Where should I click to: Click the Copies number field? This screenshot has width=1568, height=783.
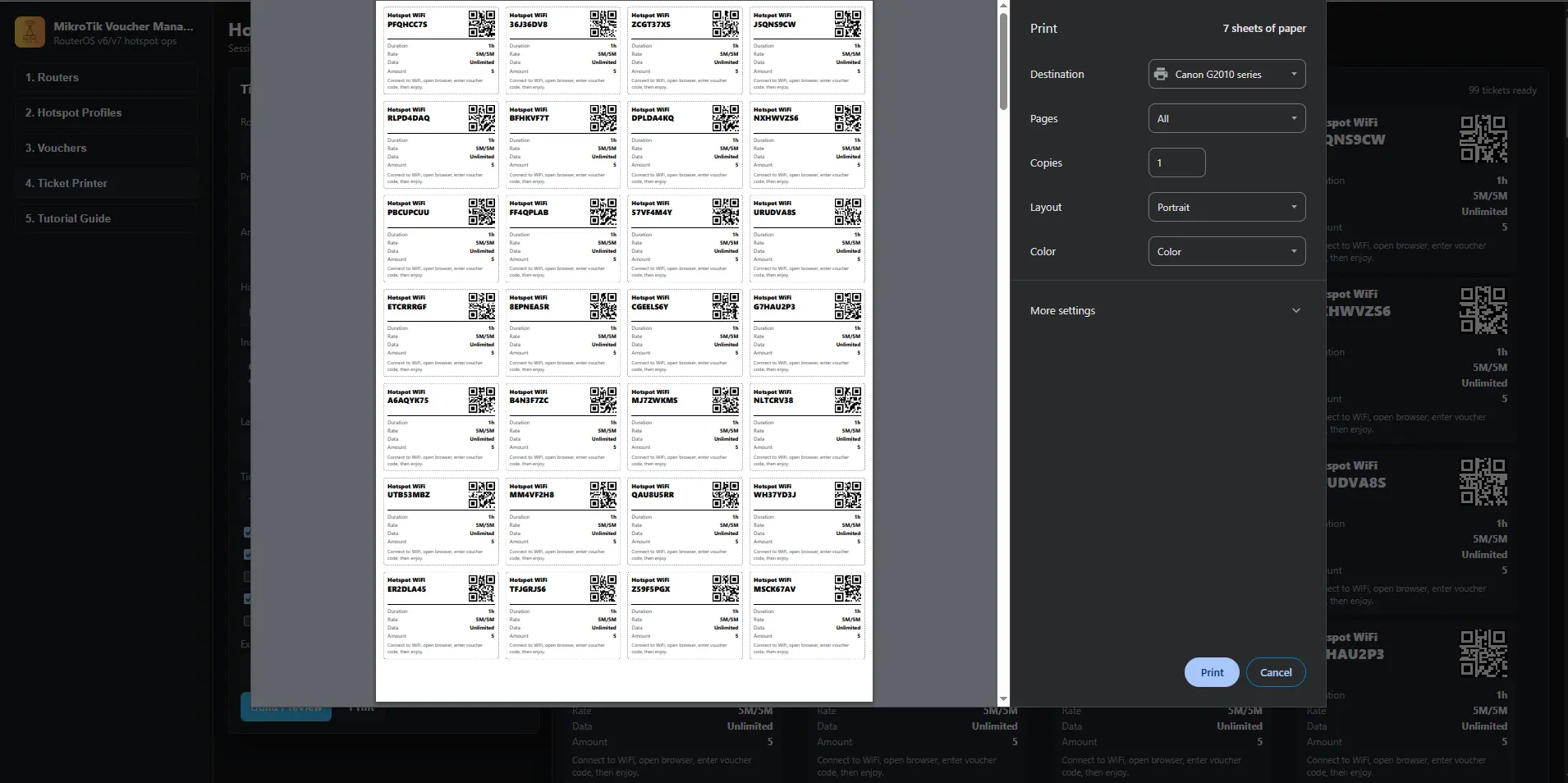[x=1176, y=163]
